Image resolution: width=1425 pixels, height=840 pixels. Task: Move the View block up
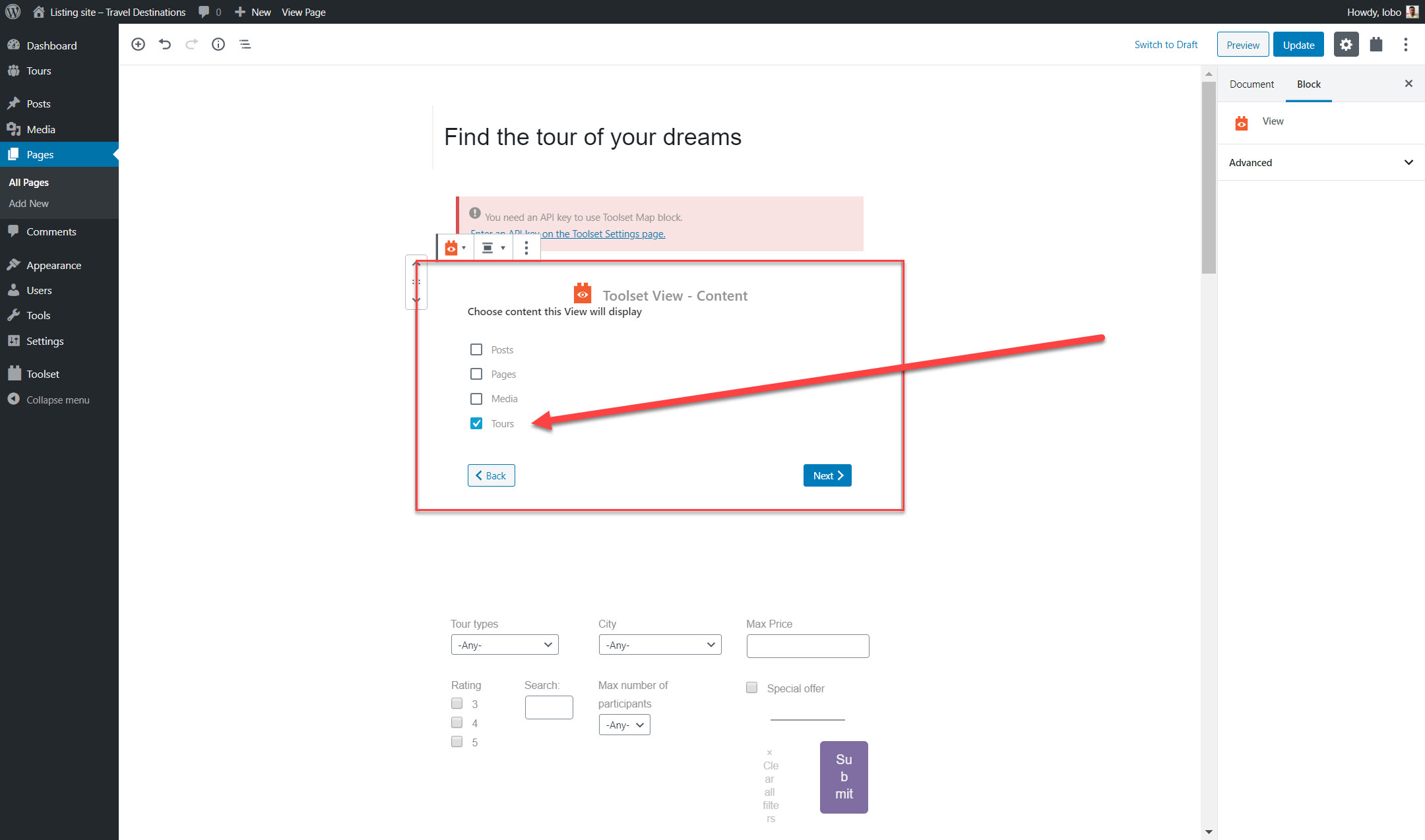(416, 264)
